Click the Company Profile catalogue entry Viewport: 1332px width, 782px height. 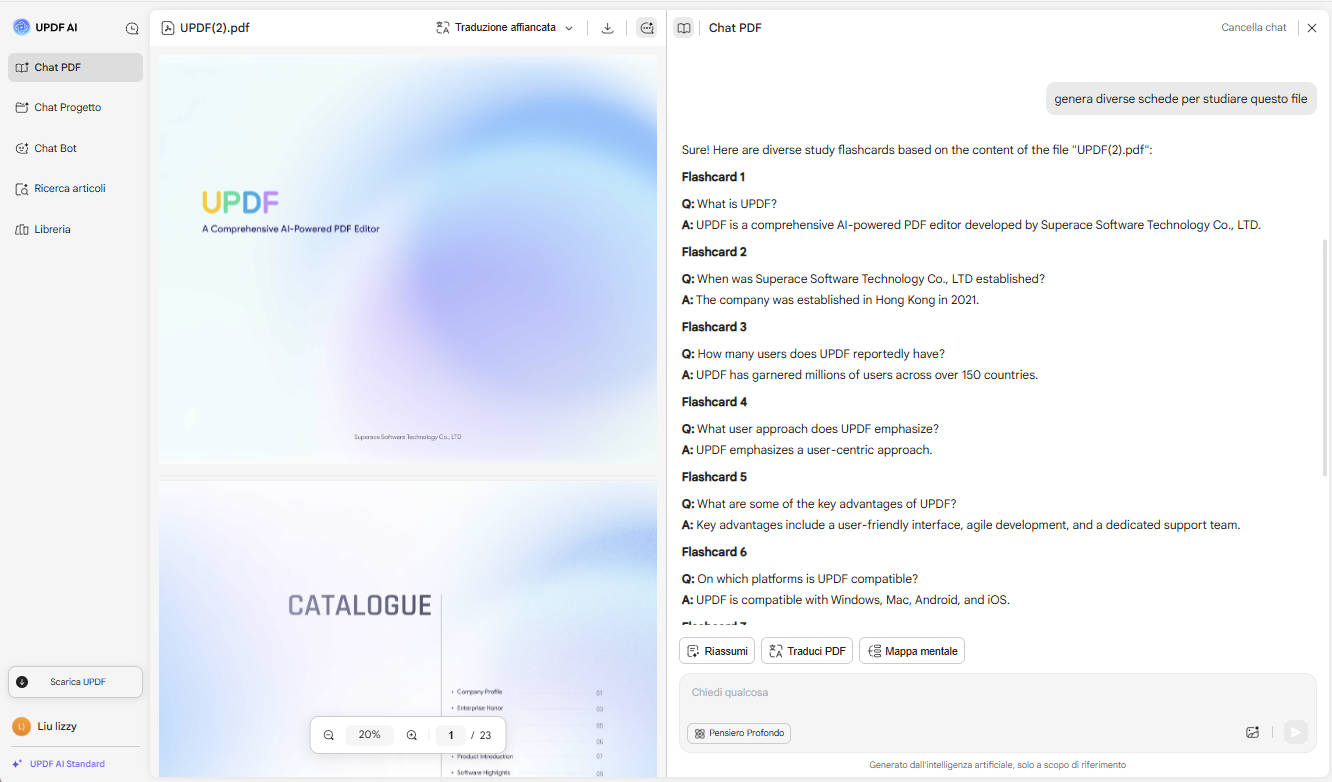479,692
